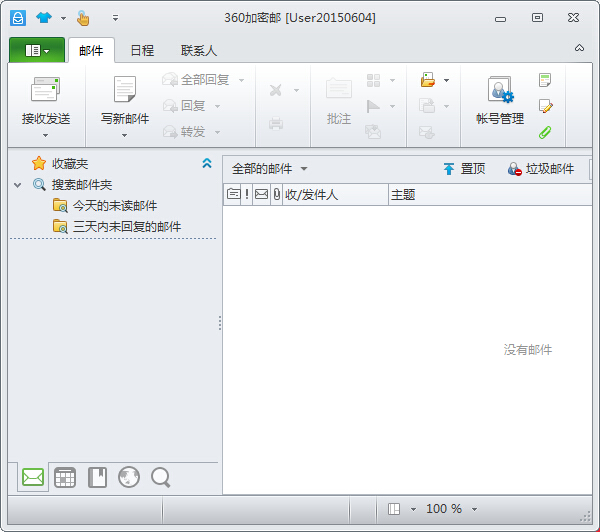Open the skin icon dropdown arrow
Screen dimensions: 600x532
point(64,18)
